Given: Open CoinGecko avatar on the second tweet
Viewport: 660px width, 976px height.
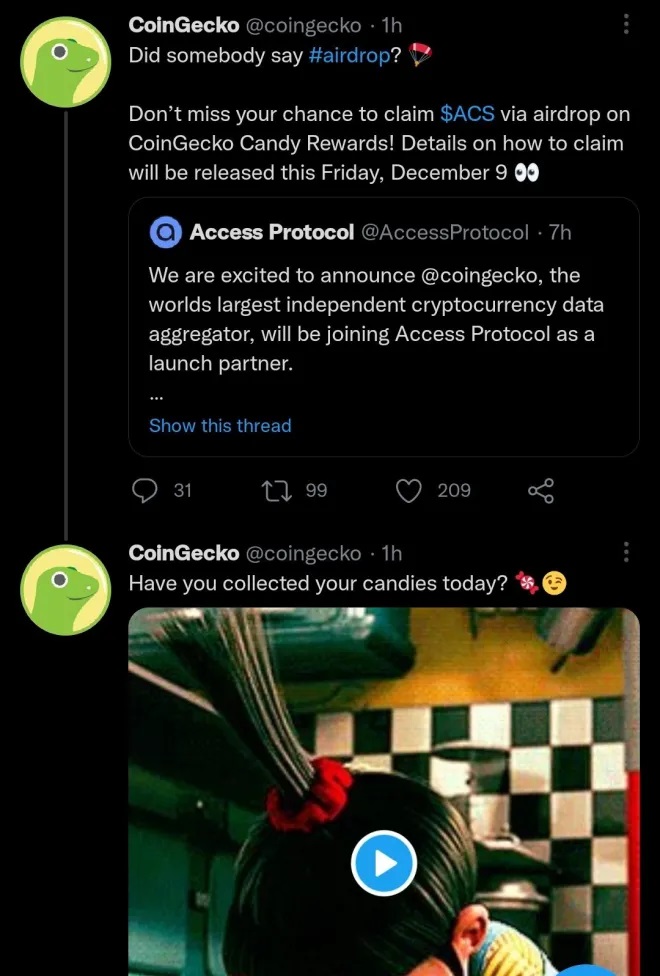Looking at the screenshot, I should [x=65, y=590].
